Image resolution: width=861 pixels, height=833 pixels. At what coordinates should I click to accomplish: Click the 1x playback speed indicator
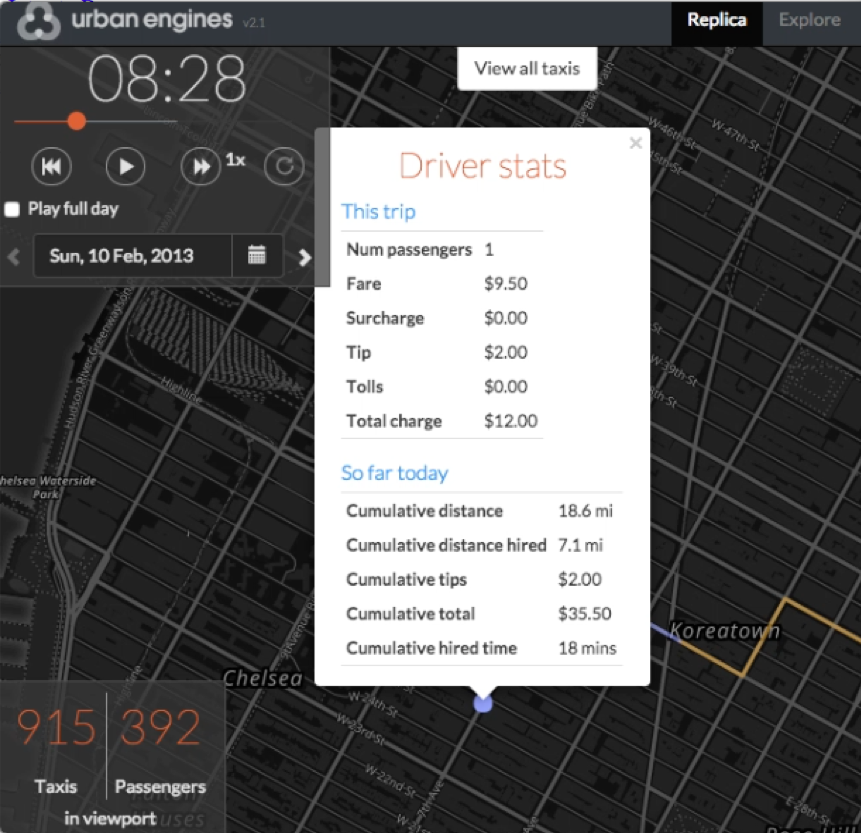click(x=235, y=160)
